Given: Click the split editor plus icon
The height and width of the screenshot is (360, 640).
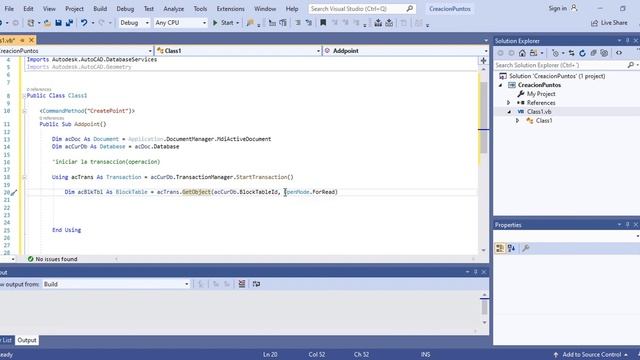Looking at the screenshot, I should click(x=483, y=61).
